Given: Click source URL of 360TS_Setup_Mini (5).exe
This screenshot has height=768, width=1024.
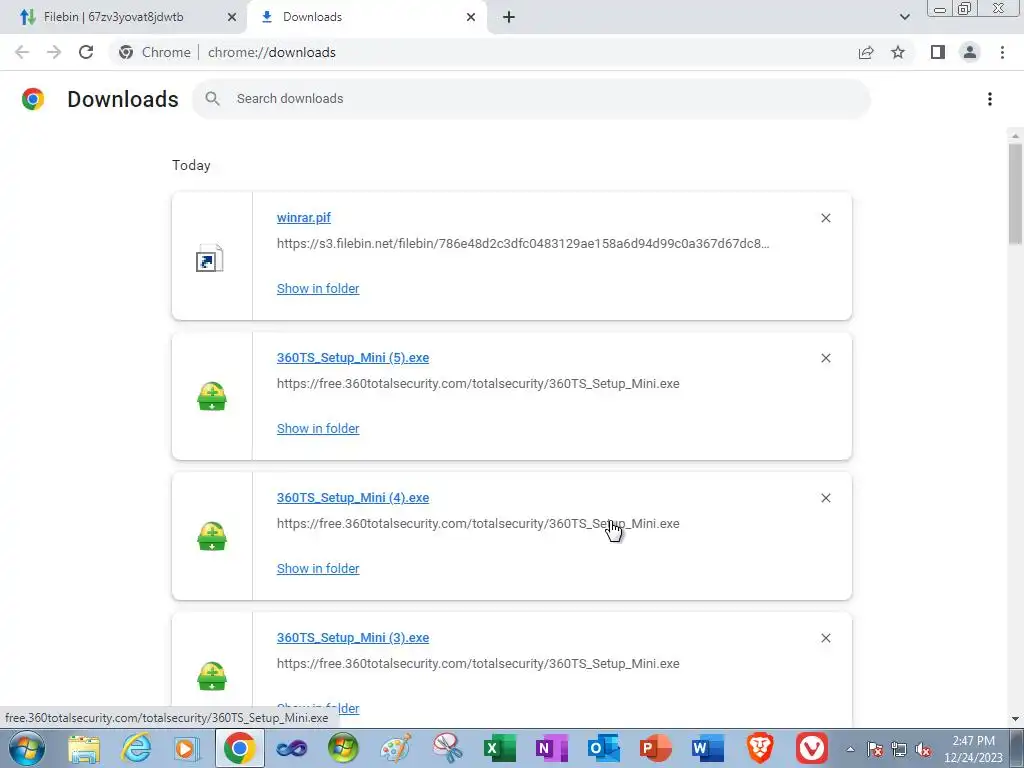Looking at the screenshot, I should click(x=478, y=383).
